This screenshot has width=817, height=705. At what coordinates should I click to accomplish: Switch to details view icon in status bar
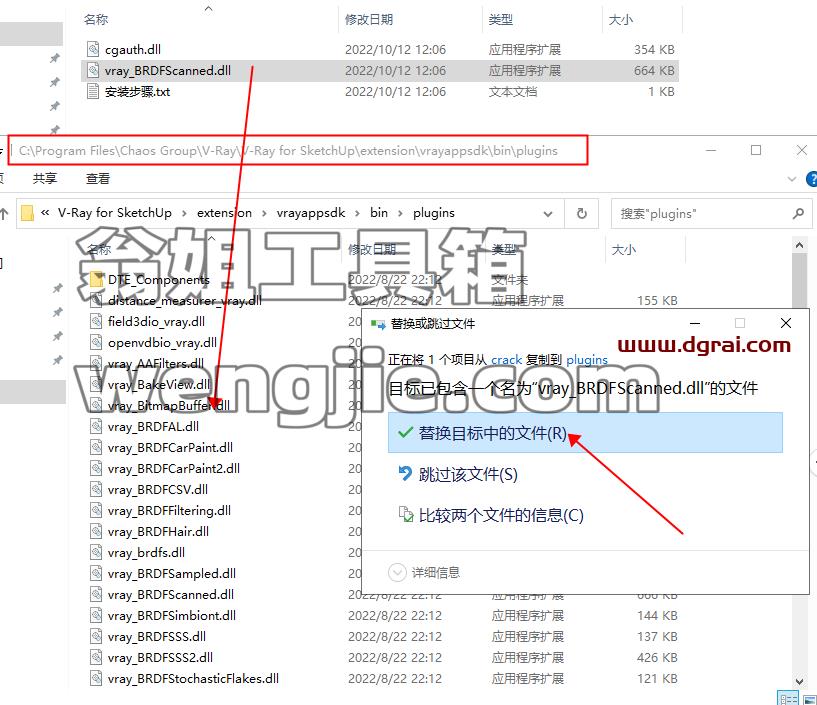787,698
